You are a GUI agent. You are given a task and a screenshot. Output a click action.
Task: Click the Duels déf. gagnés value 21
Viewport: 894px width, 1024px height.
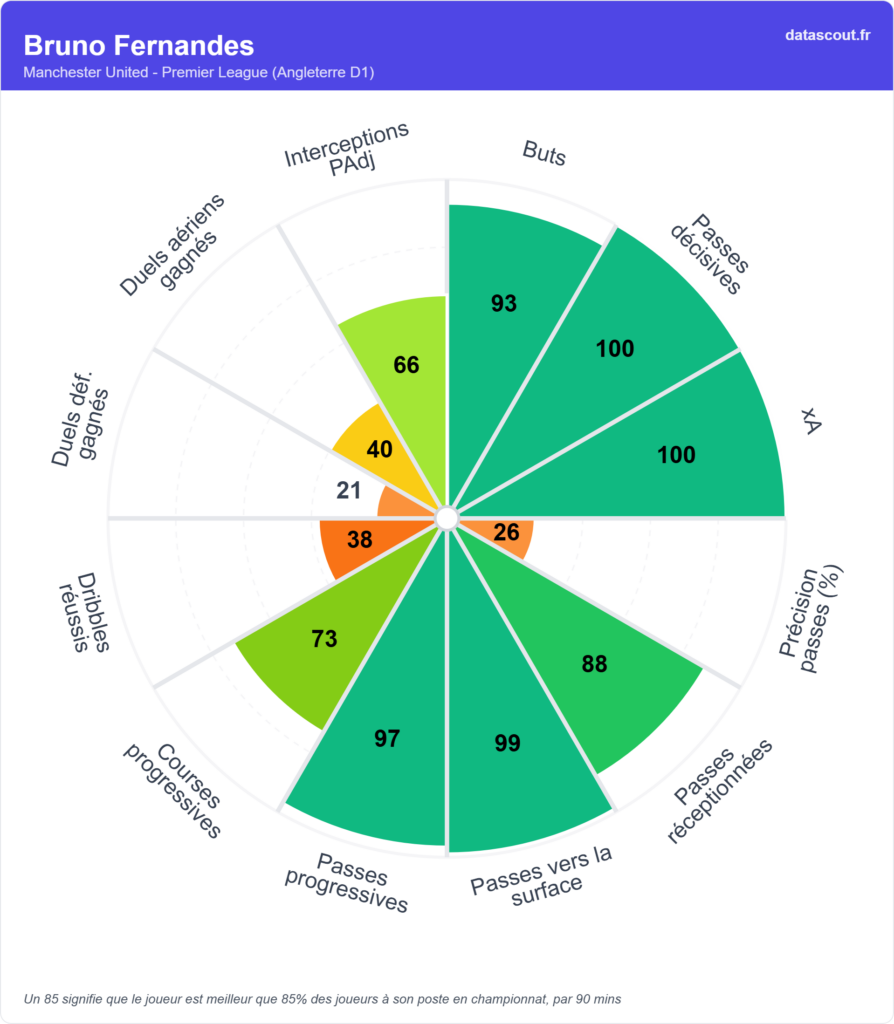[348, 489]
